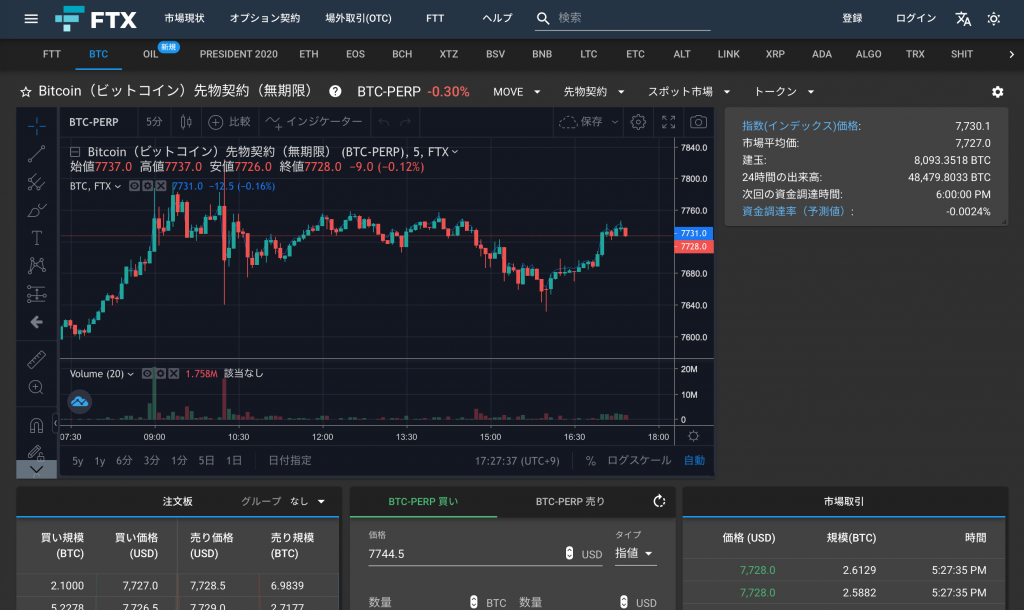Click the undo arrow in chart toolbar

(384, 122)
